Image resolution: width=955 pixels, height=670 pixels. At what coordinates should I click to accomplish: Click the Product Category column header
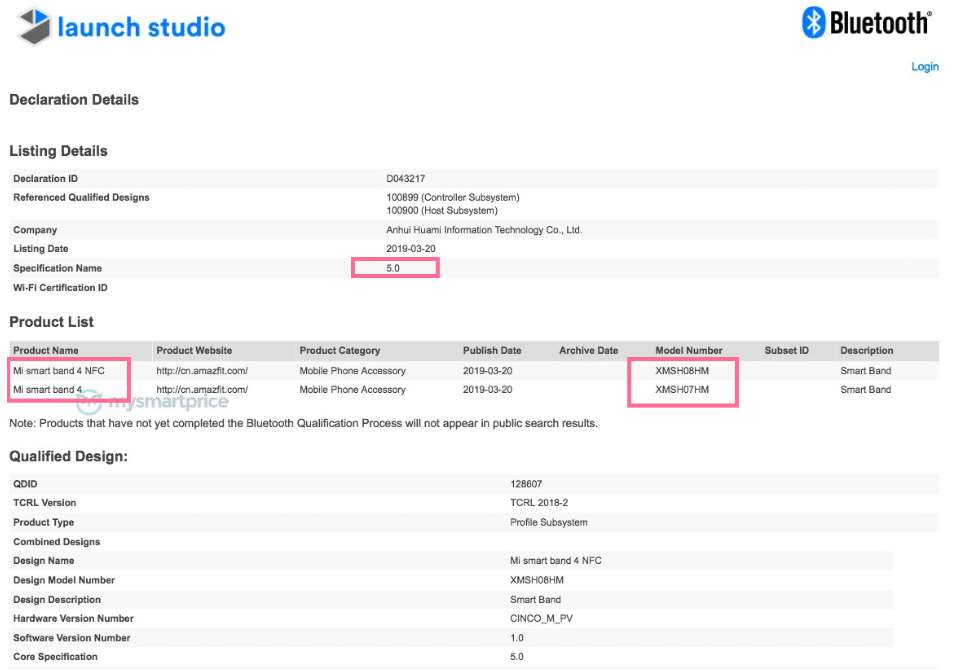coord(340,351)
